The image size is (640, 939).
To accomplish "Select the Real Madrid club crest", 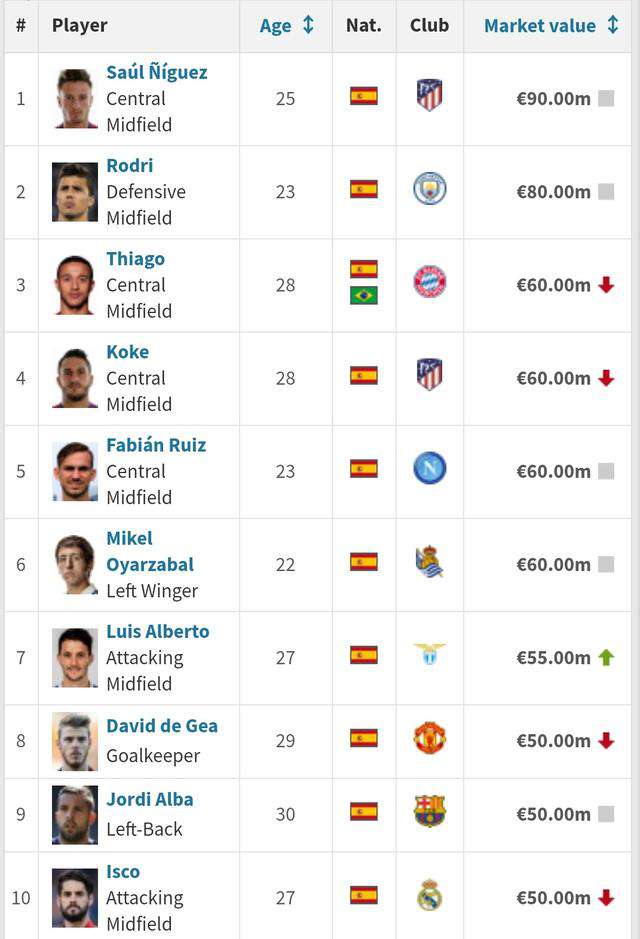I will tap(429, 895).
